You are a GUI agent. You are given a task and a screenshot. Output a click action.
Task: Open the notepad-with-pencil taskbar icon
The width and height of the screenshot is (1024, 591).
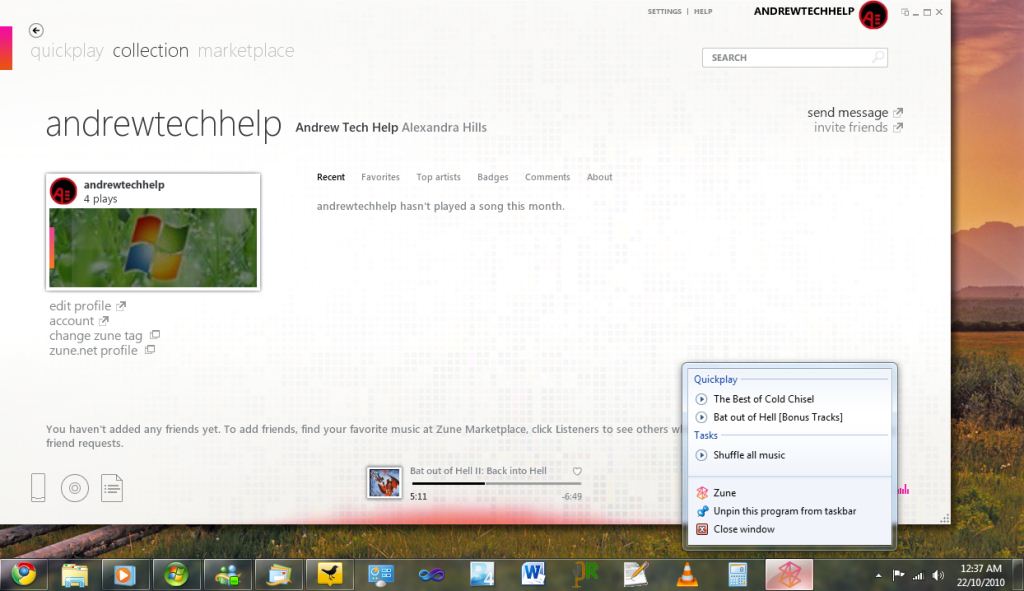pyautogui.click(x=635, y=575)
